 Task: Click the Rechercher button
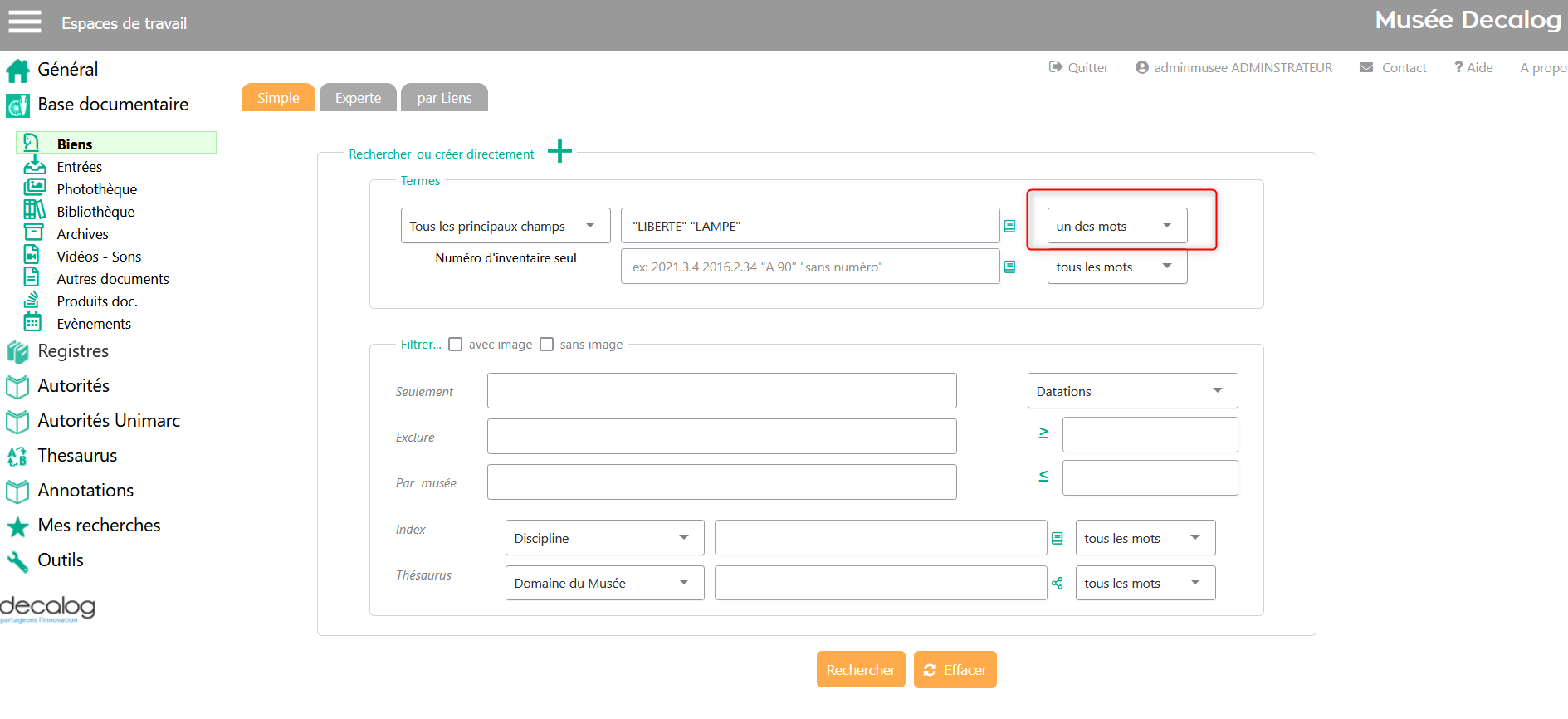[x=861, y=669]
